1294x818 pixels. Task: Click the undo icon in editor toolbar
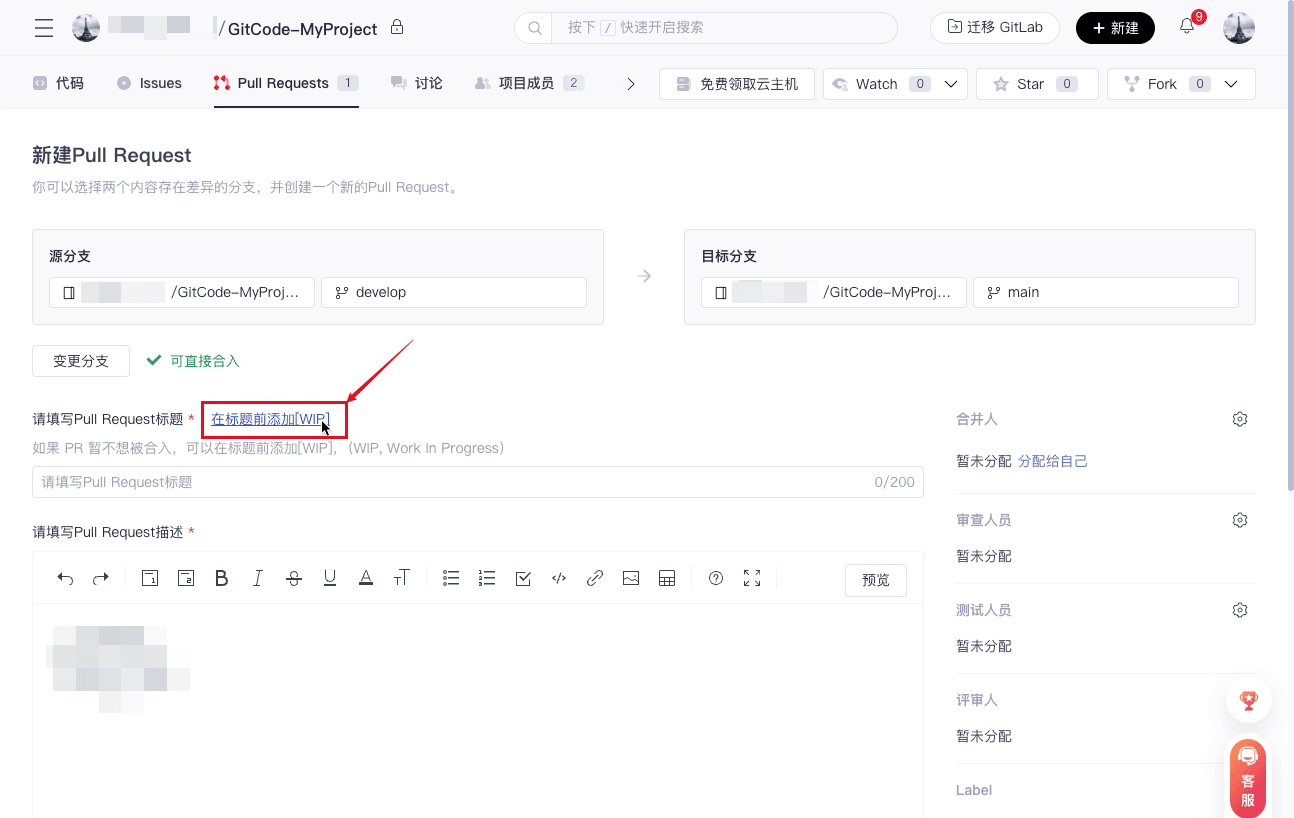click(x=65, y=578)
